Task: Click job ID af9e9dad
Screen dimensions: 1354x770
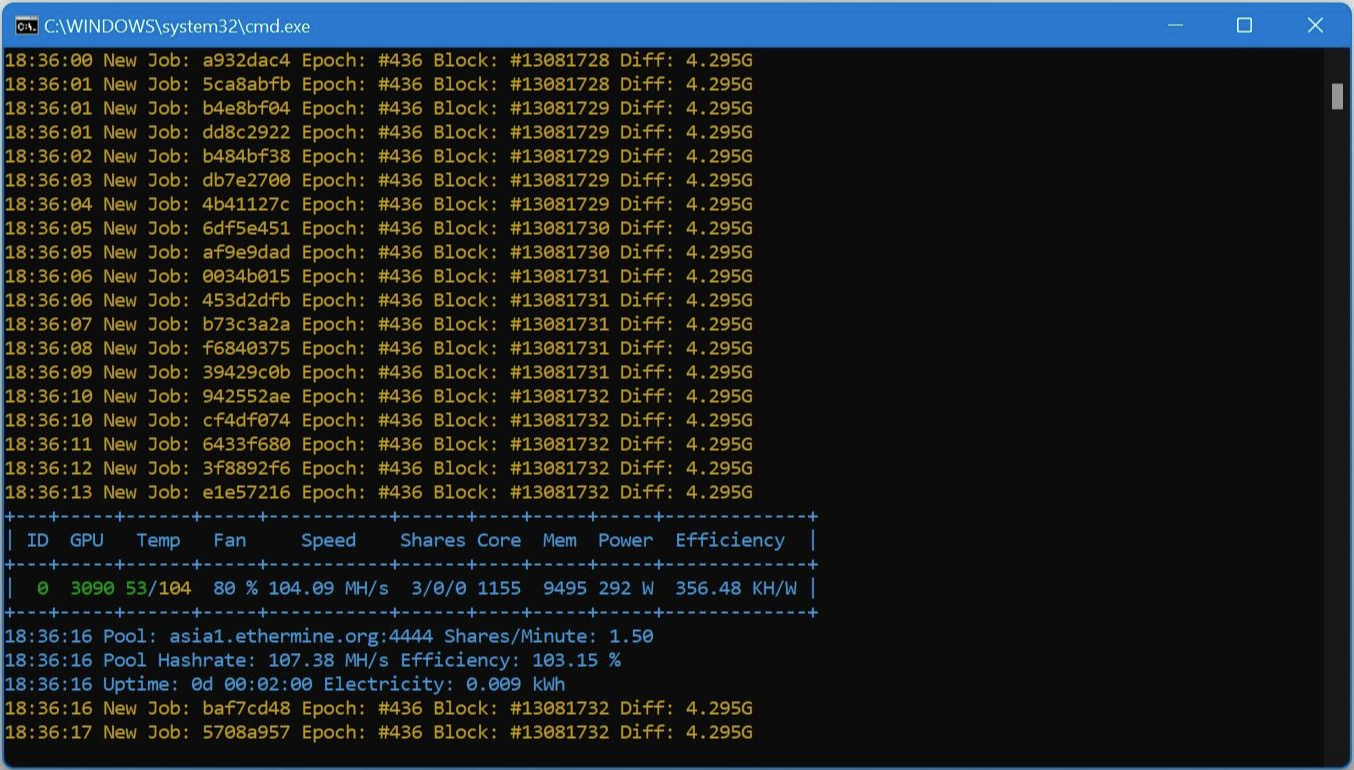Action: click(x=246, y=252)
